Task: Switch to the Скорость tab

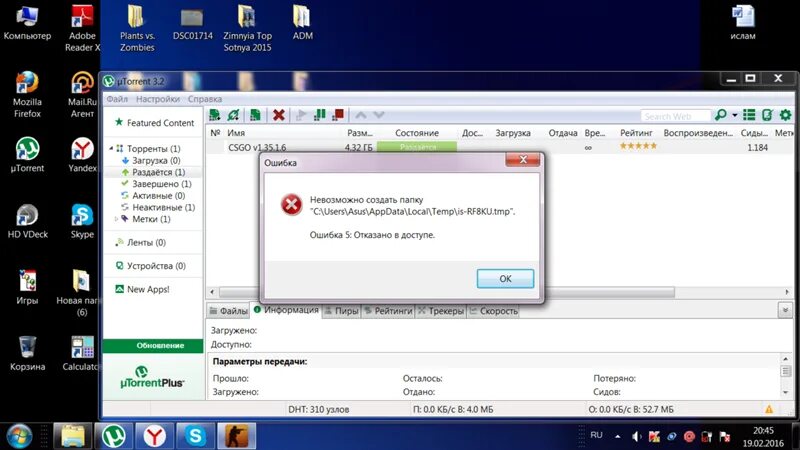Action: 493,311
